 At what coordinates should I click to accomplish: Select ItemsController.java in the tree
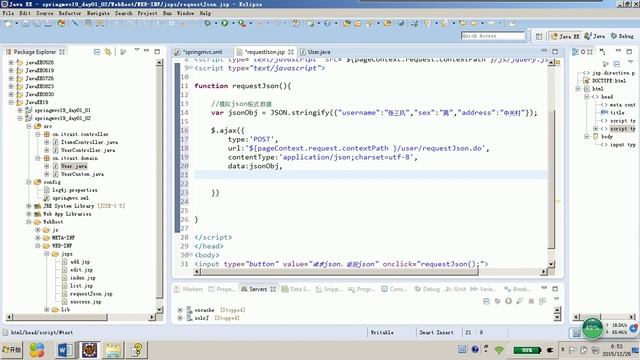(x=89, y=142)
